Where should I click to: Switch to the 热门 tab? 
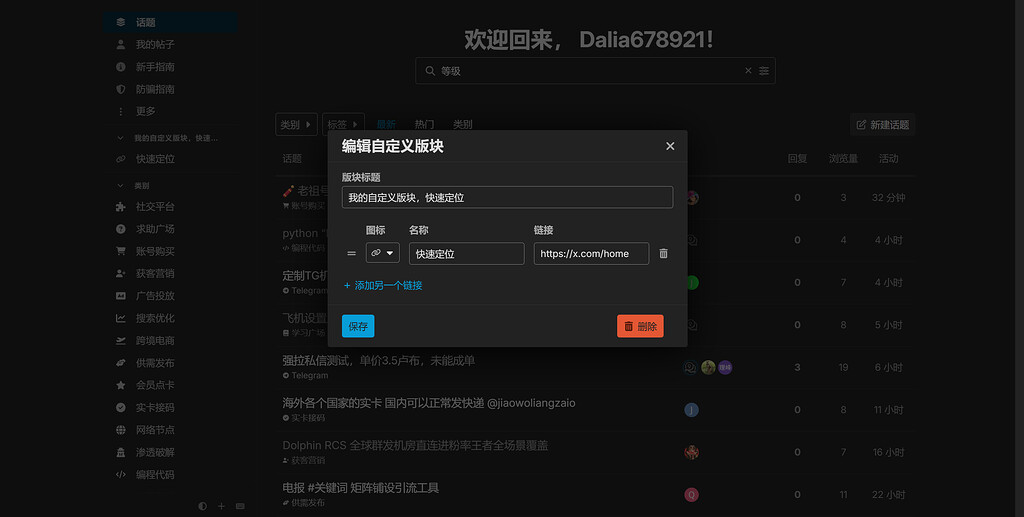424,124
